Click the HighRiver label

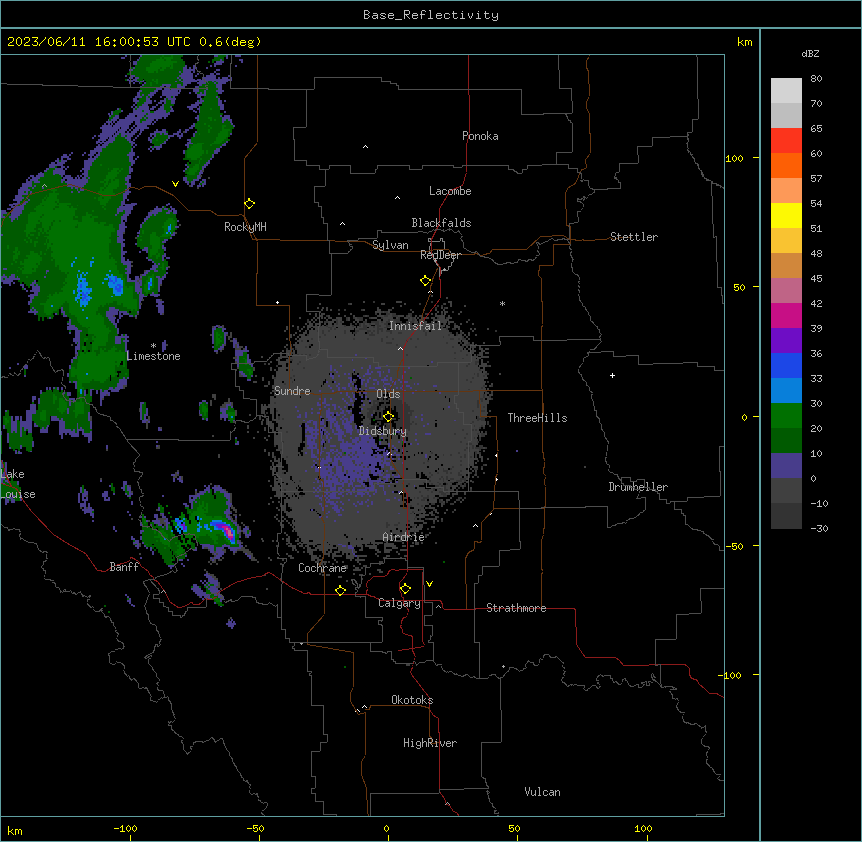click(430, 743)
